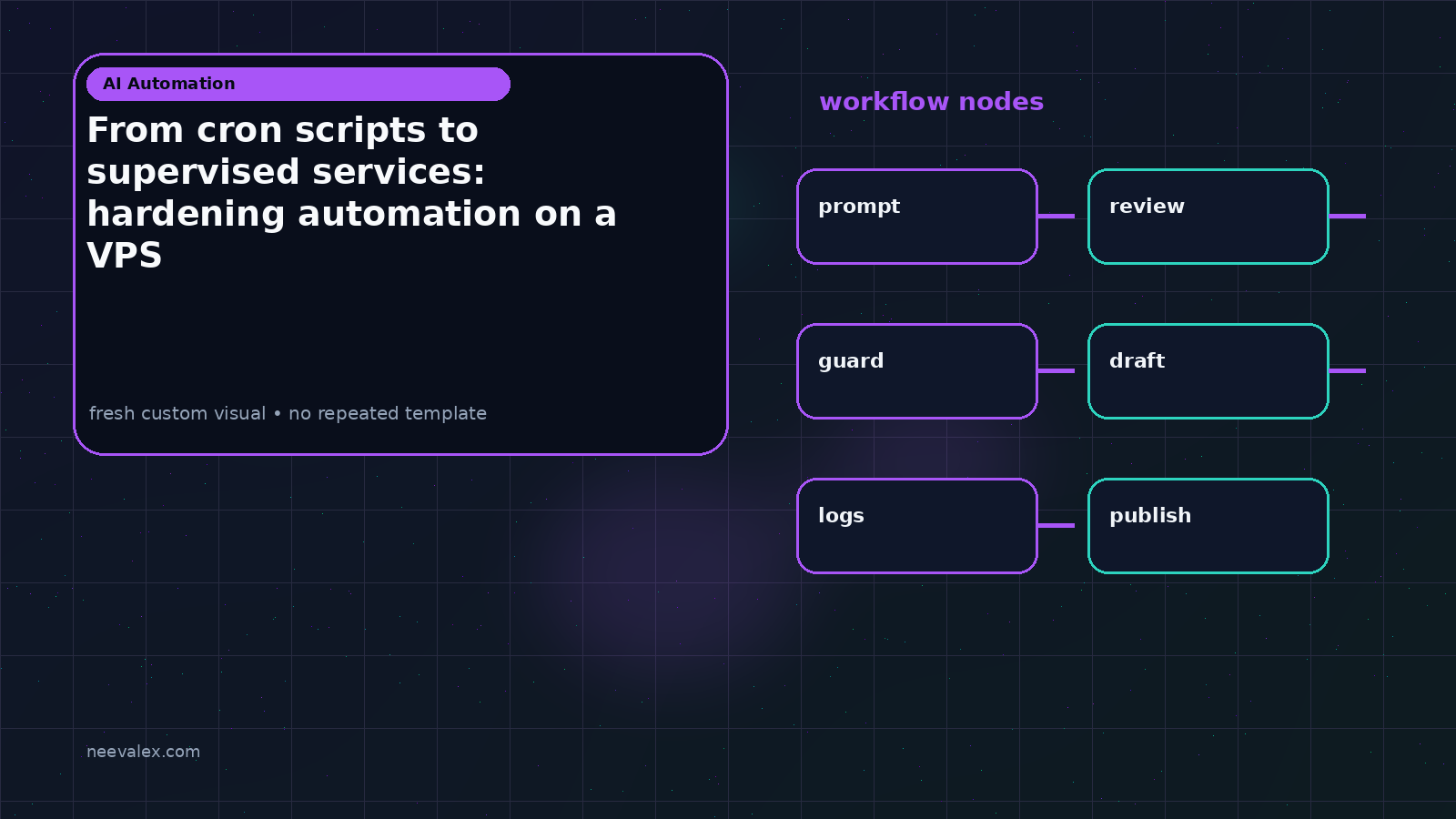Select the review workflow node
Viewport: 1456px width, 819px height.
pos(1208,217)
